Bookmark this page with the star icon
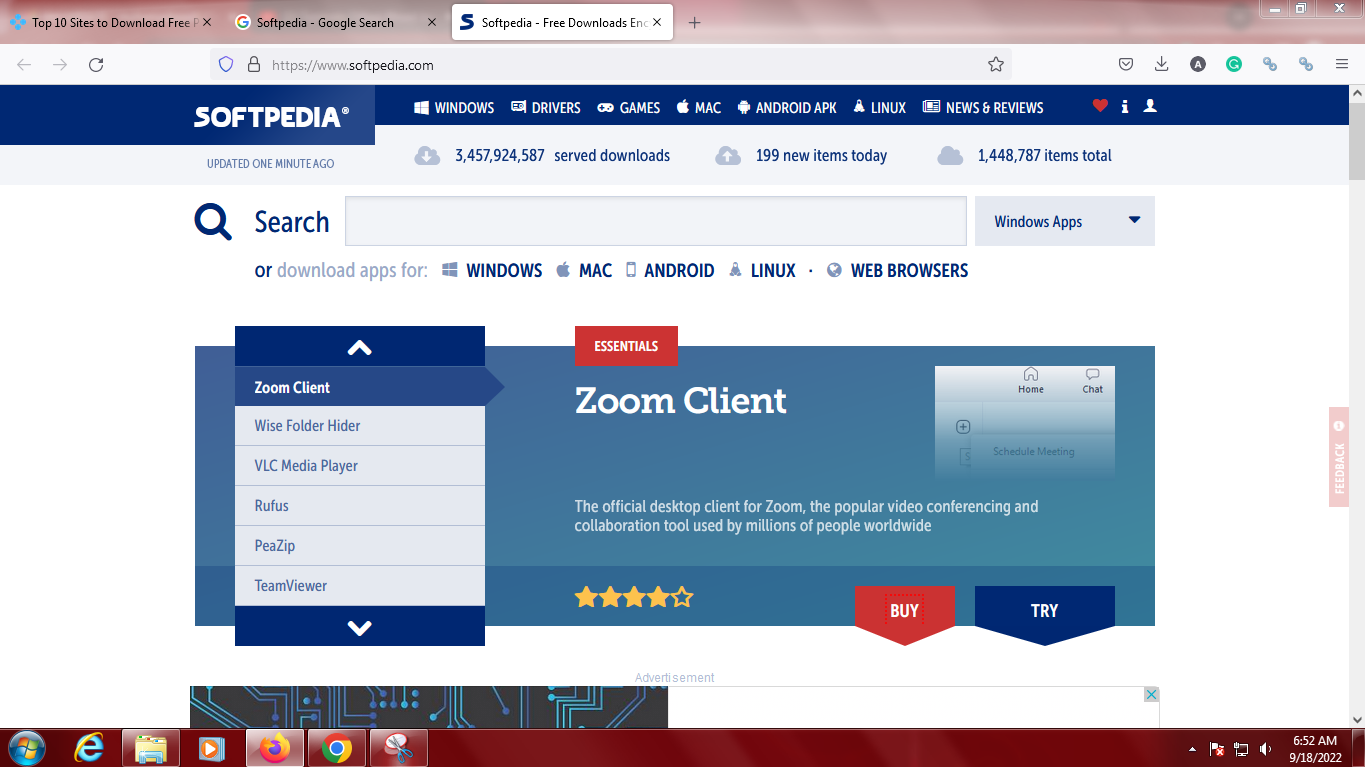 [x=995, y=64]
